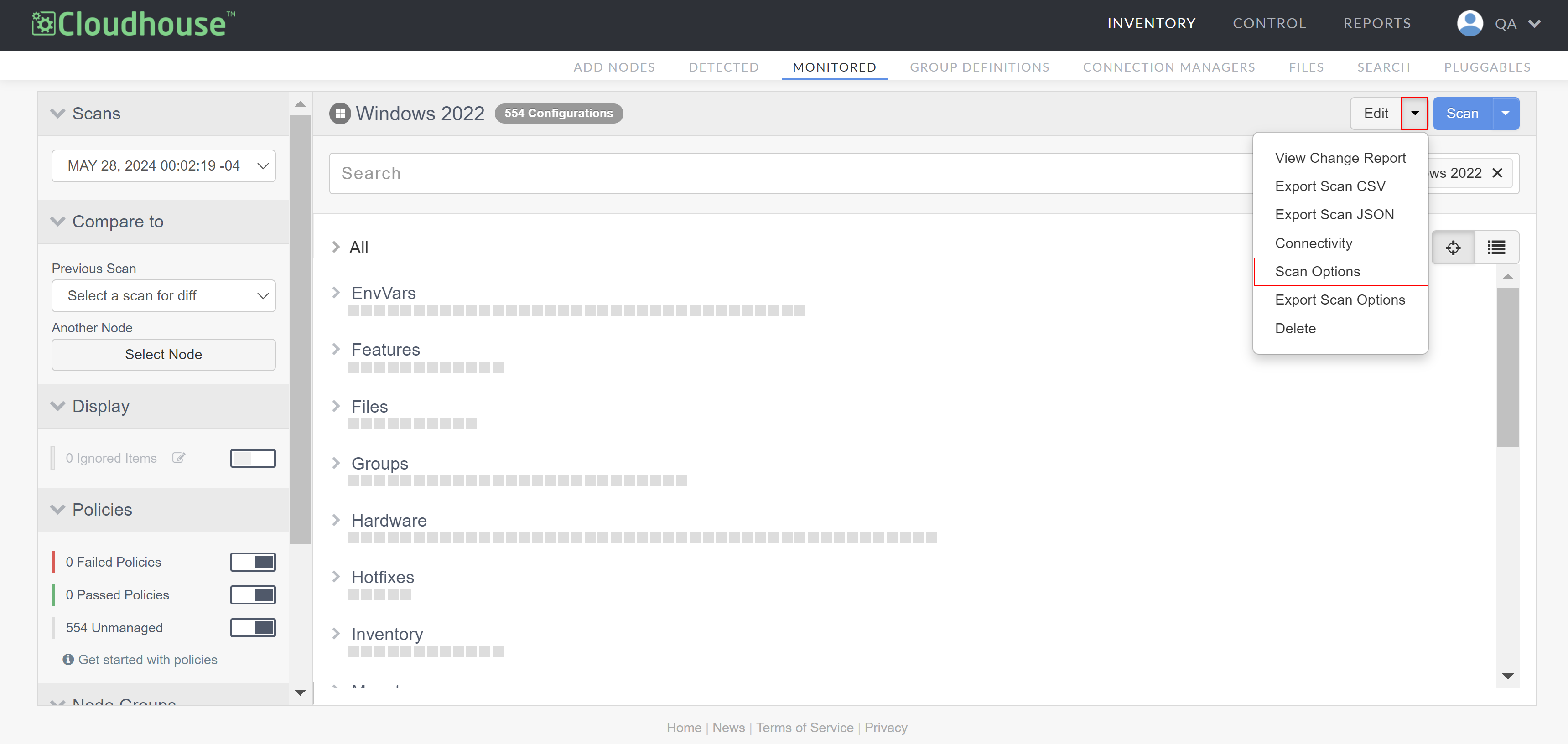Image resolution: width=1568 pixels, height=744 pixels.
Task: Open the Scan button dropdown arrow
Action: point(1506,114)
